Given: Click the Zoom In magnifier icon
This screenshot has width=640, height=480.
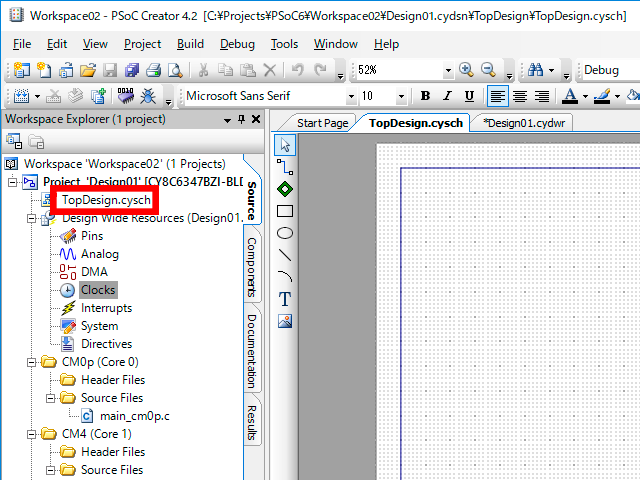Looking at the screenshot, I should pyautogui.click(x=466, y=70).
